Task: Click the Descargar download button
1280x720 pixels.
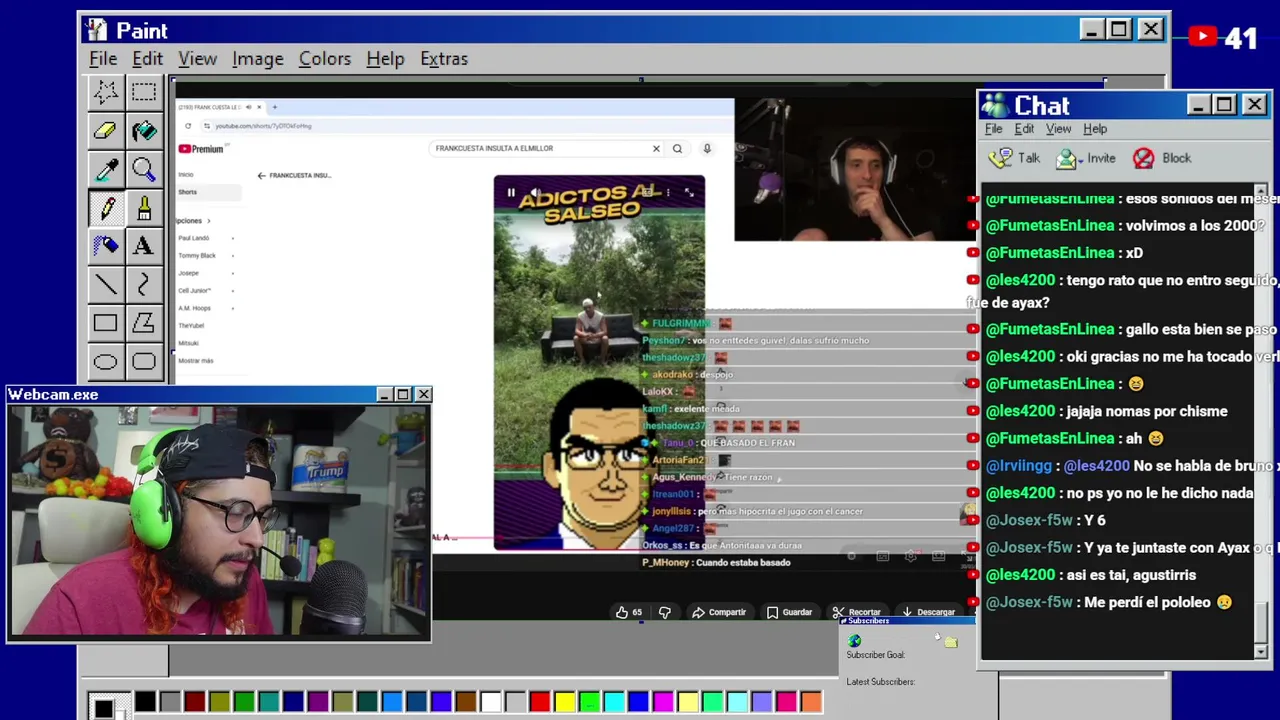Action: coord(929,612)
